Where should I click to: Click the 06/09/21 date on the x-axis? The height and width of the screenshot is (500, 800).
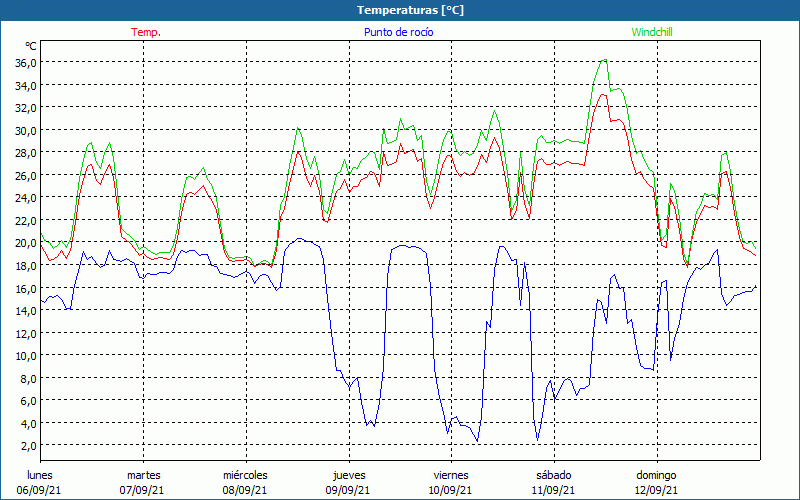(x=40, y=490)
